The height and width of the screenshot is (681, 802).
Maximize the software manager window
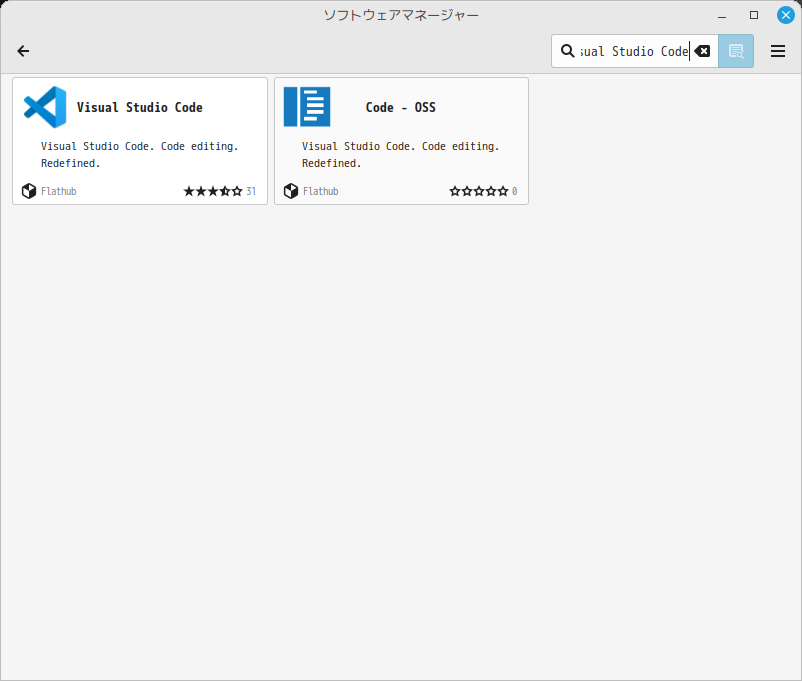pyautogui.click(x=754, y=15)
